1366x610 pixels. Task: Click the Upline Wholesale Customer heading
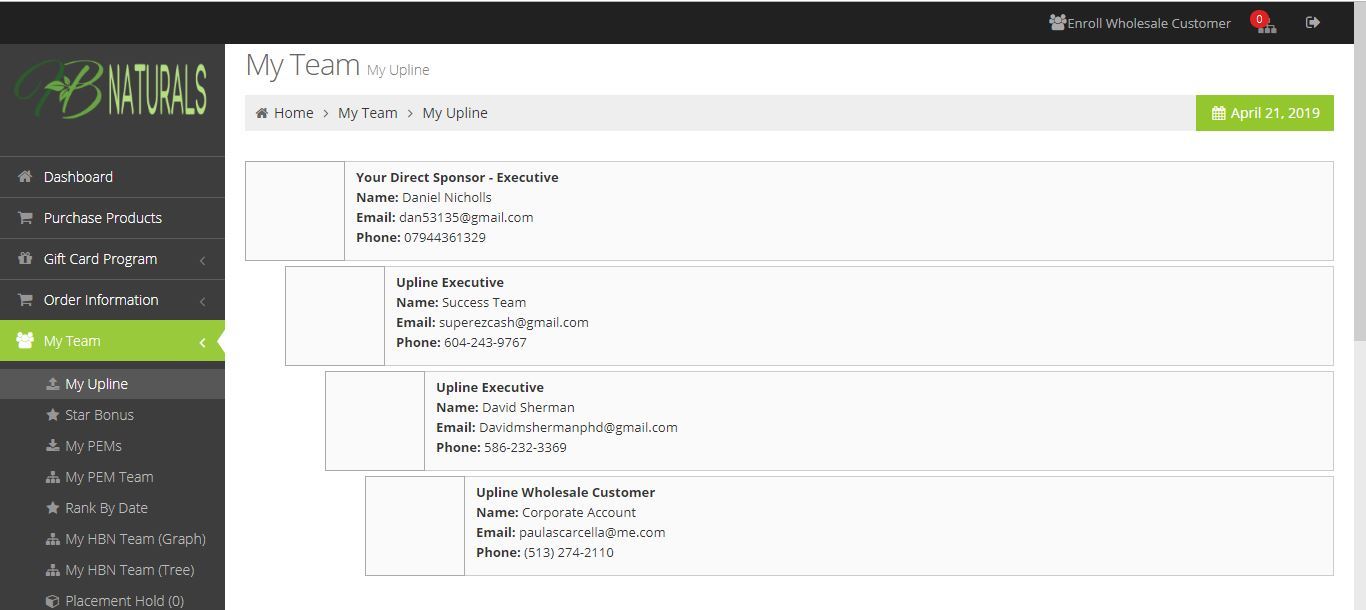(x=566, y=492)
